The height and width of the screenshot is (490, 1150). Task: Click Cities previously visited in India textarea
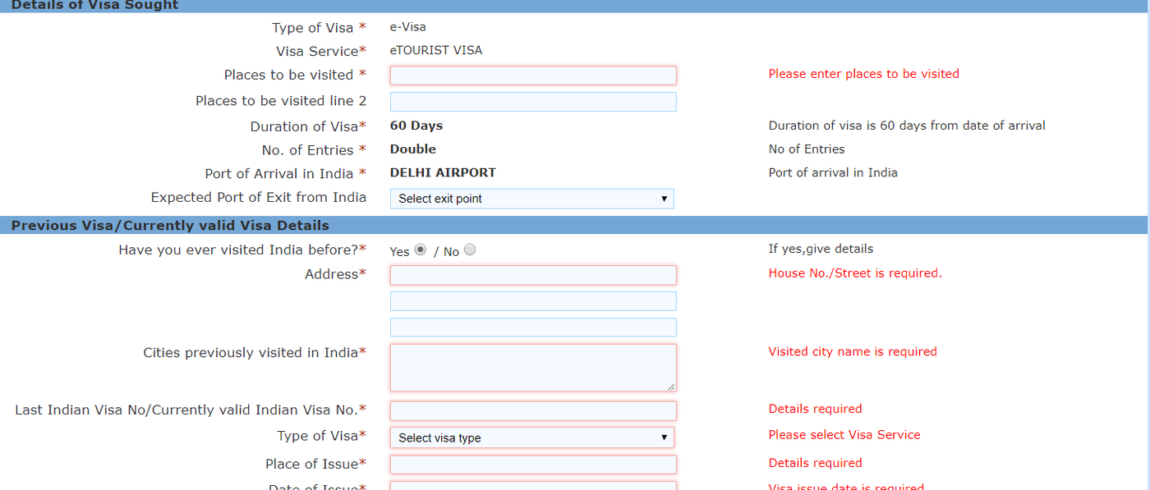[x=533, y=368]
